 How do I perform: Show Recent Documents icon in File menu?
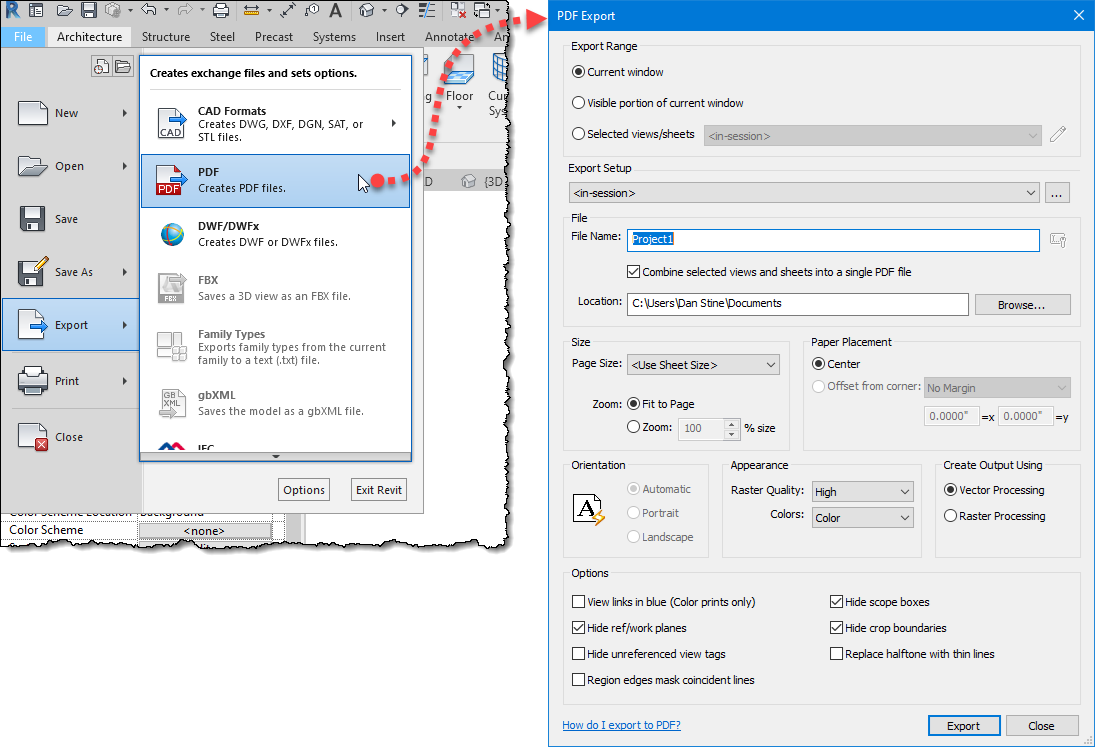click(102, 67)
